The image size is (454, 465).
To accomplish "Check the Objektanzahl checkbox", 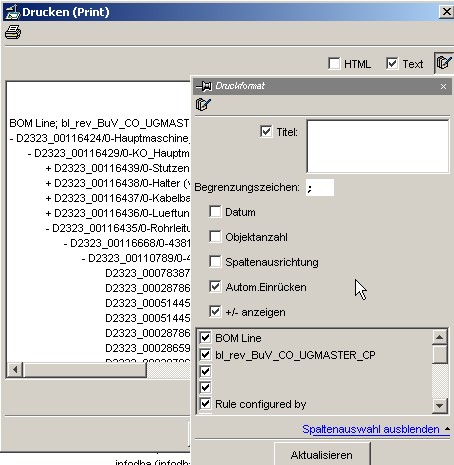I will (x=215, y=237).
